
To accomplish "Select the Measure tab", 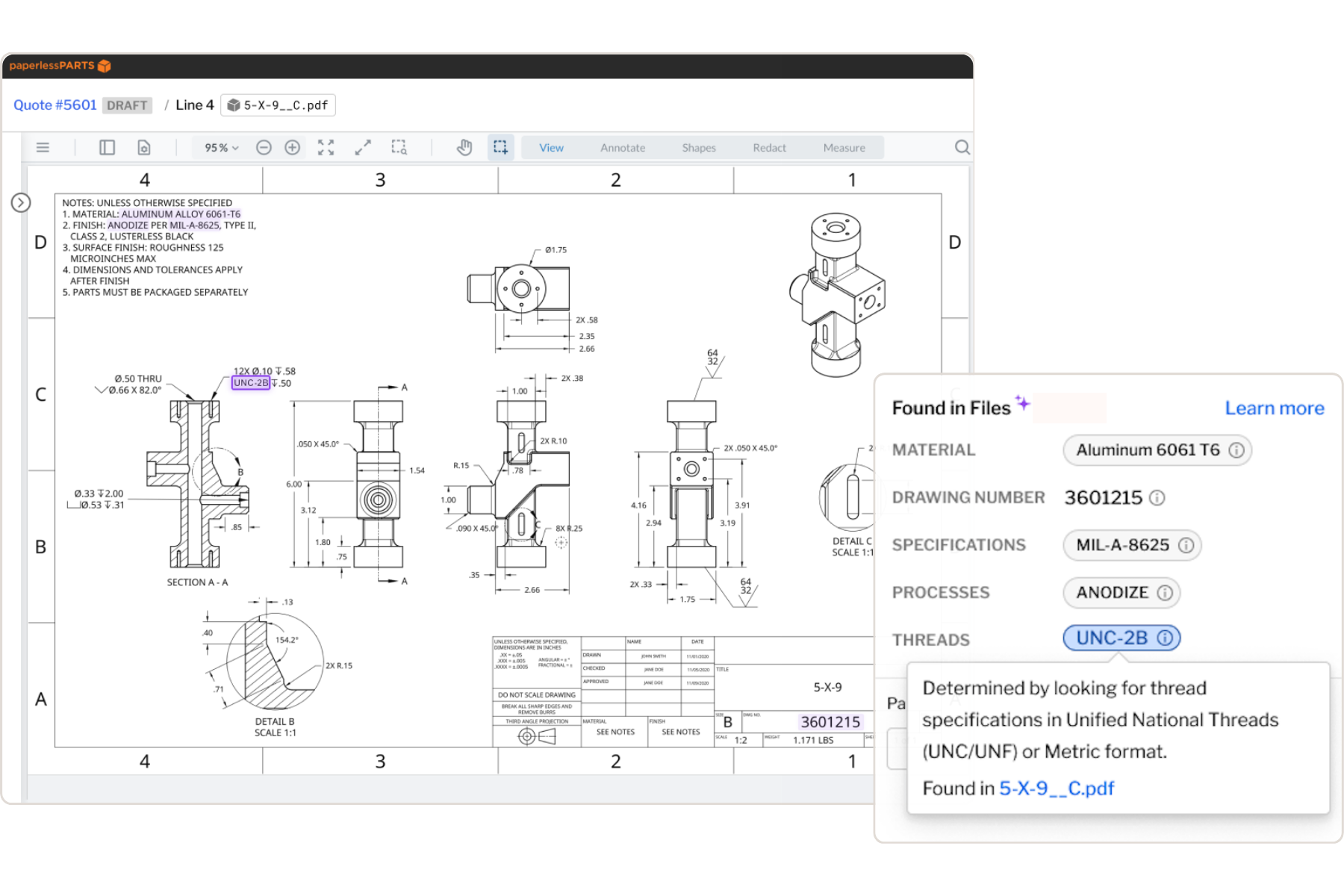I will click(844, 148).
